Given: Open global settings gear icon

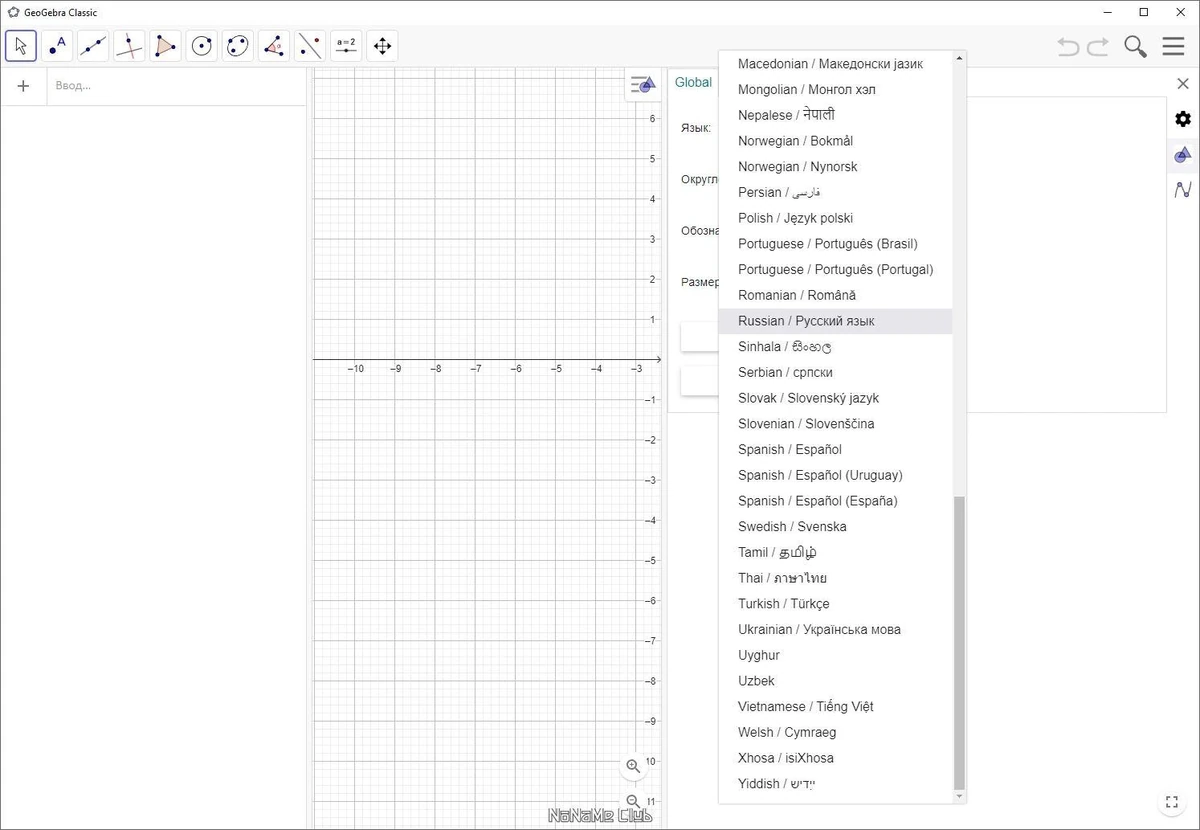Looking at the screenshot, I should [1183, 119].
